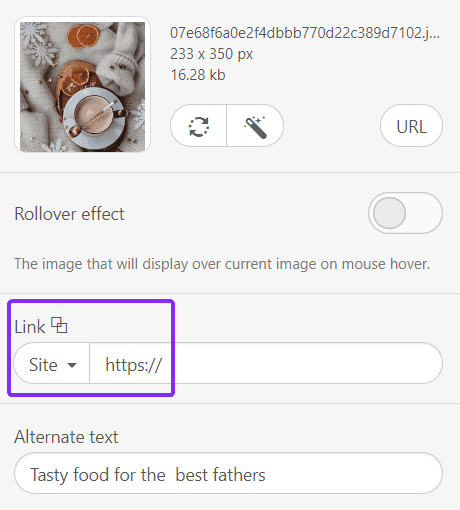Click the mouse hover description text
Screen dimensions: 460x510
click(x=222, y=264)
